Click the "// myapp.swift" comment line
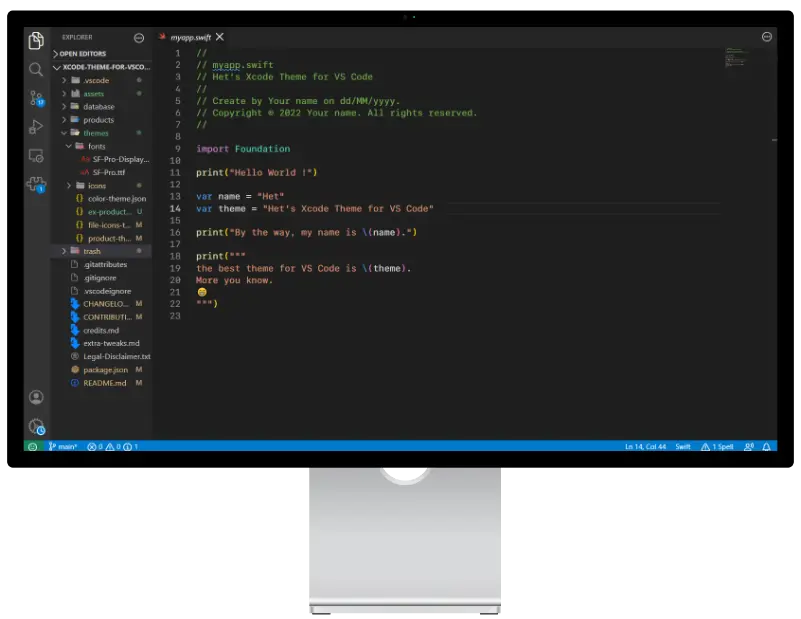Screen dimensions: 801x619 (235, 65)
